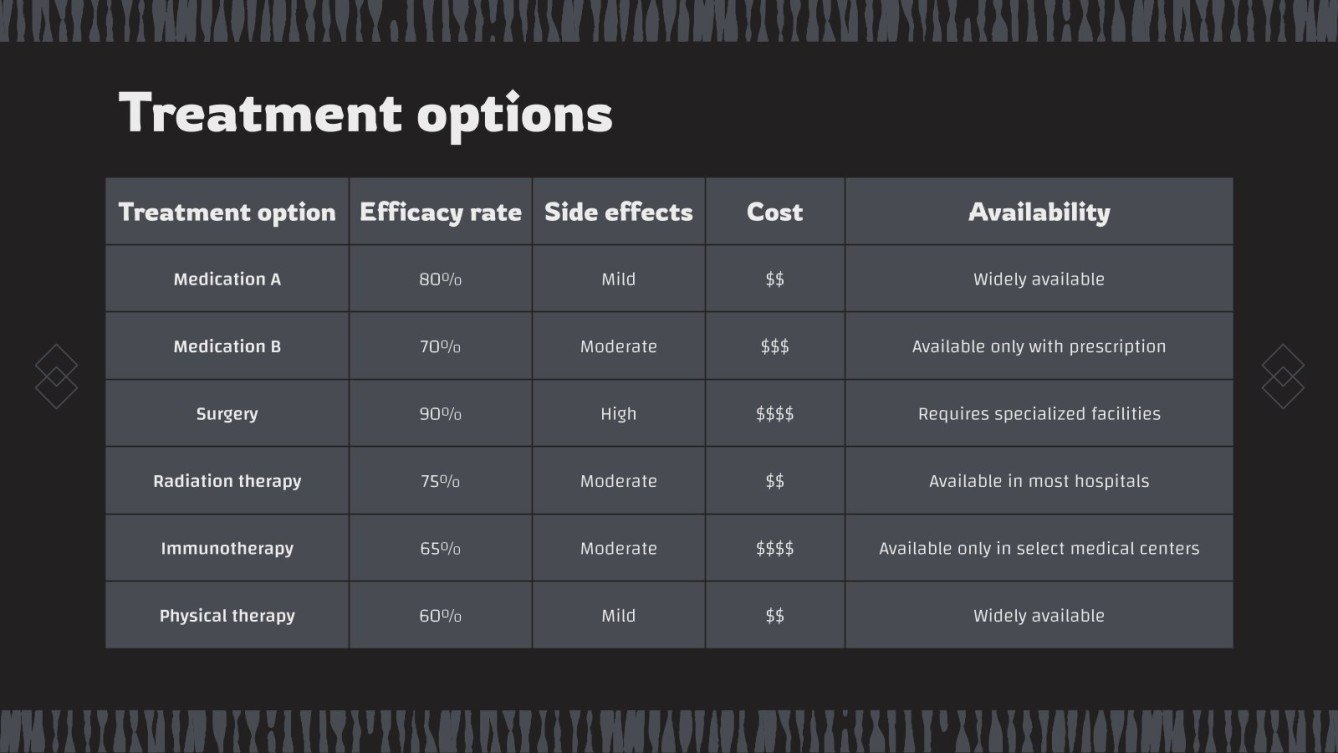This screenshot has height=753, width=1338.
Task: Click the "Treatment option" column header
Action: tap(227, 212)
